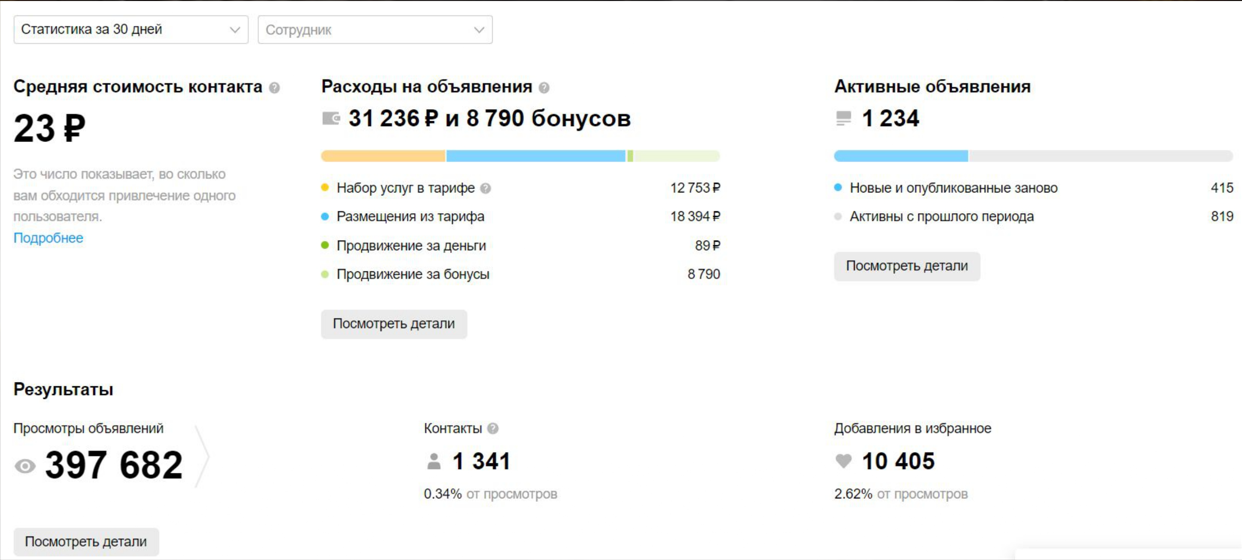The image size is (1242, 560).
Task: Click "0.34% от просмотров" text
Action: 490,494
